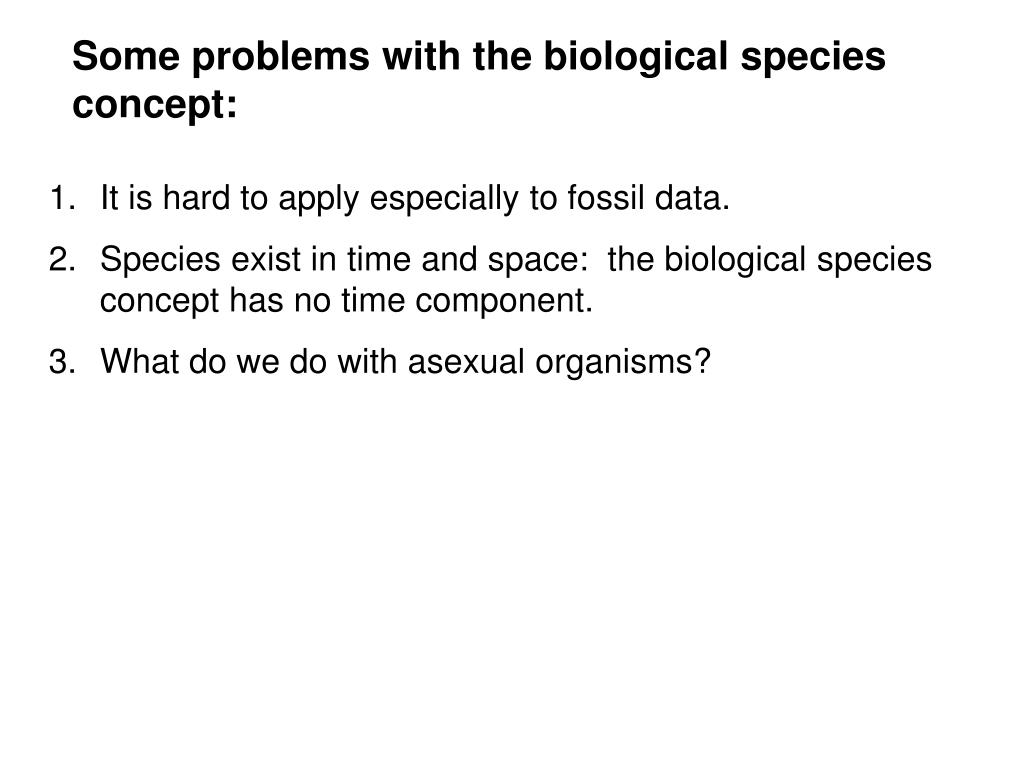Select the word "concept:" in the title
Image resolution: width=1024 pixels, height=768 pixels.
click(x=155, y=104)
